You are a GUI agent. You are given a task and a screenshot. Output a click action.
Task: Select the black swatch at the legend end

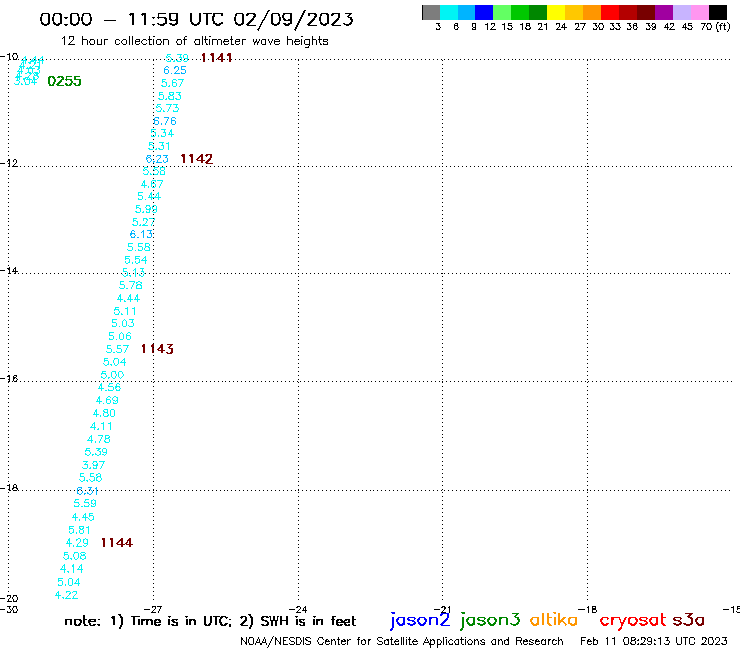coord(718,12)
